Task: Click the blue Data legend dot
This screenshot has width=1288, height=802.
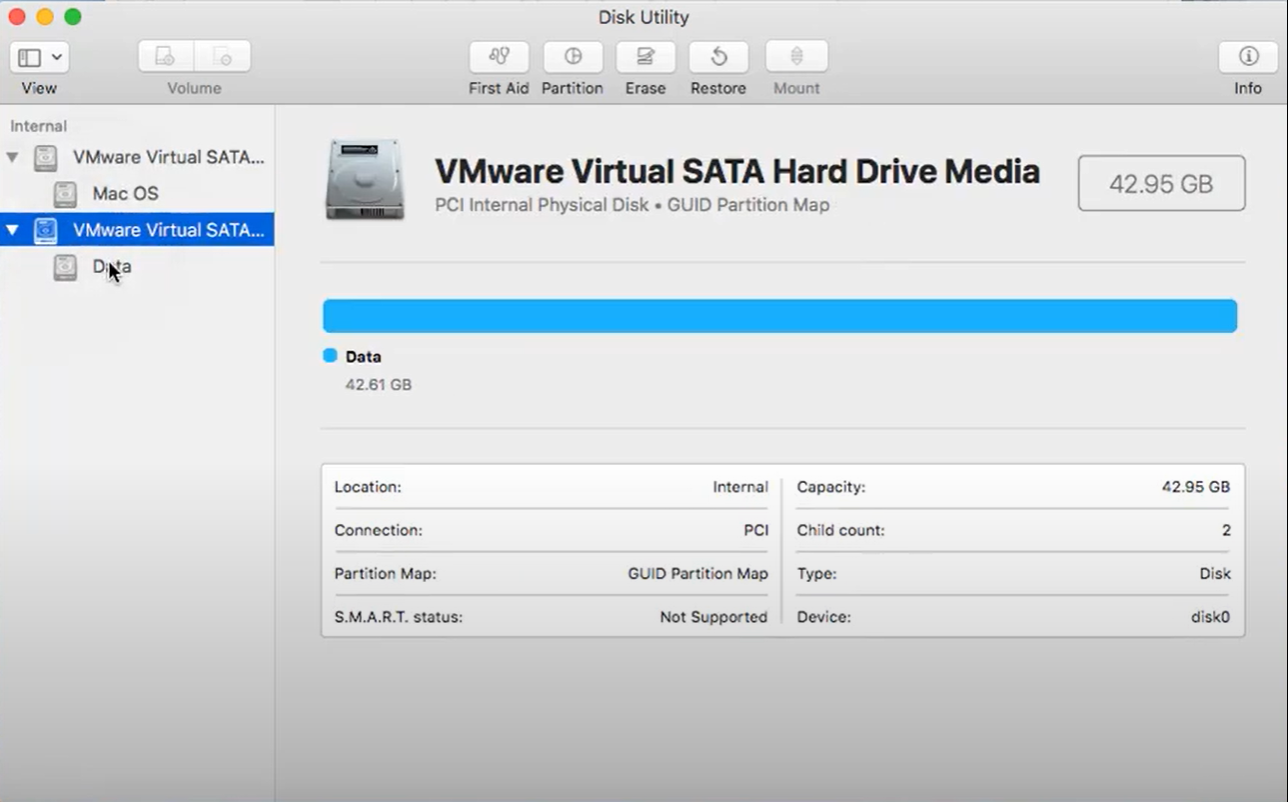Action: (x=330, y=355)
